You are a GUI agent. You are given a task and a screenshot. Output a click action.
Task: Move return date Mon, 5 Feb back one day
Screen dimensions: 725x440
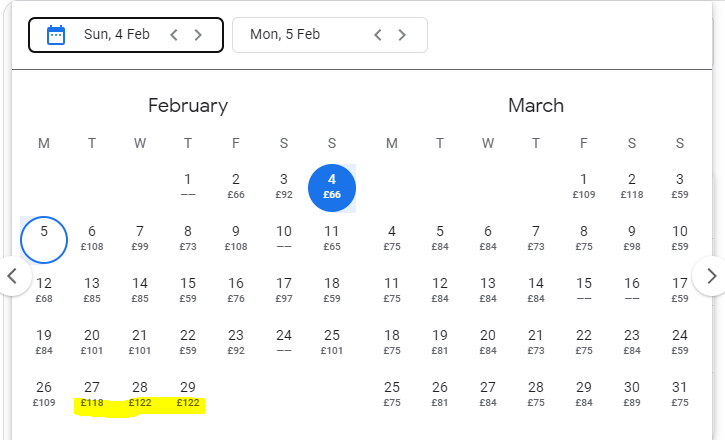pyautogui.click(x=378, y=35)
